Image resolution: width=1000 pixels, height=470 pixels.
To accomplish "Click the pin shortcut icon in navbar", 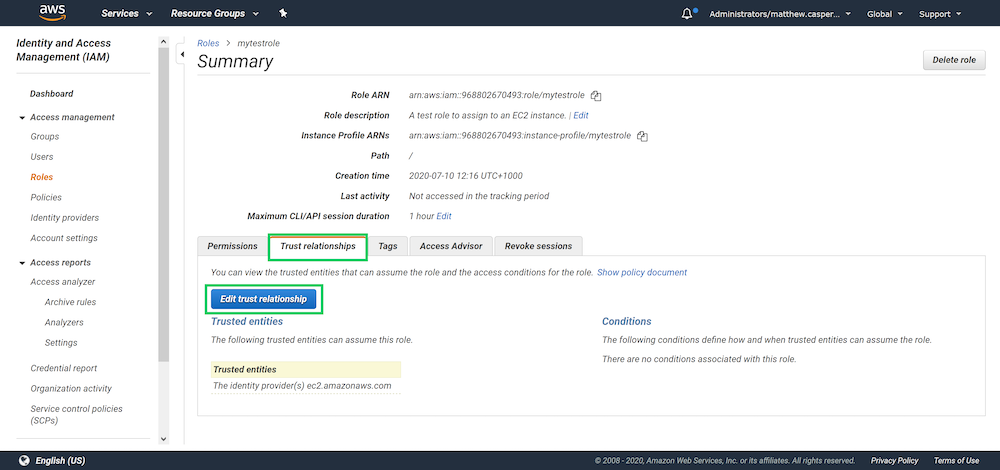I will (x=284, y=14).
